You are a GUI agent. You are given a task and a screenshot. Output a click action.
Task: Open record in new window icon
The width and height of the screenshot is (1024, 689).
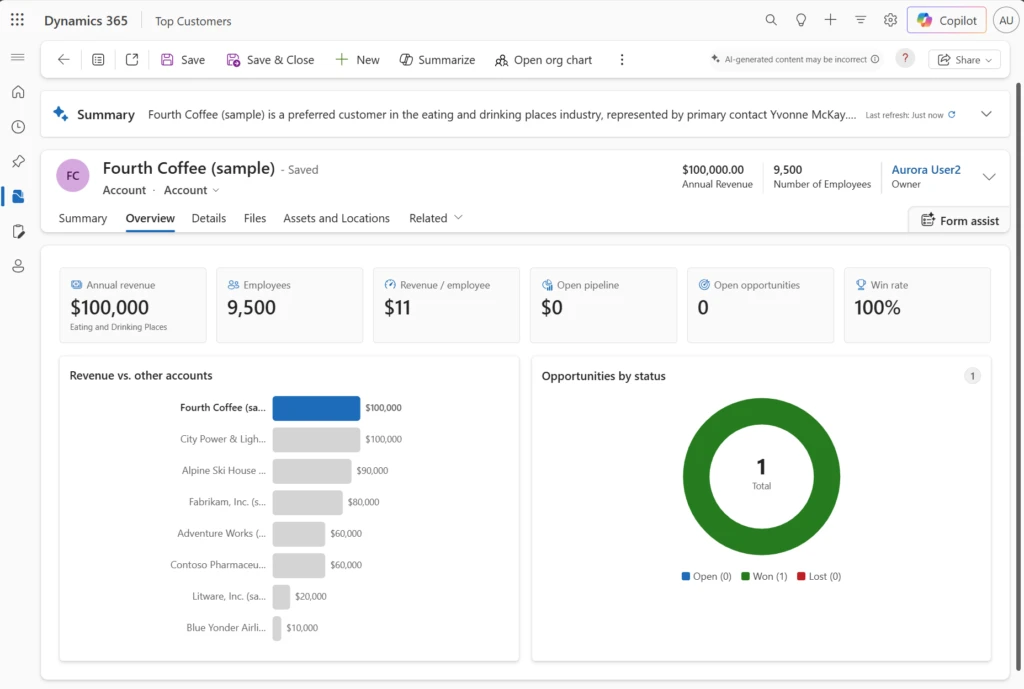[x=132, y=59]
